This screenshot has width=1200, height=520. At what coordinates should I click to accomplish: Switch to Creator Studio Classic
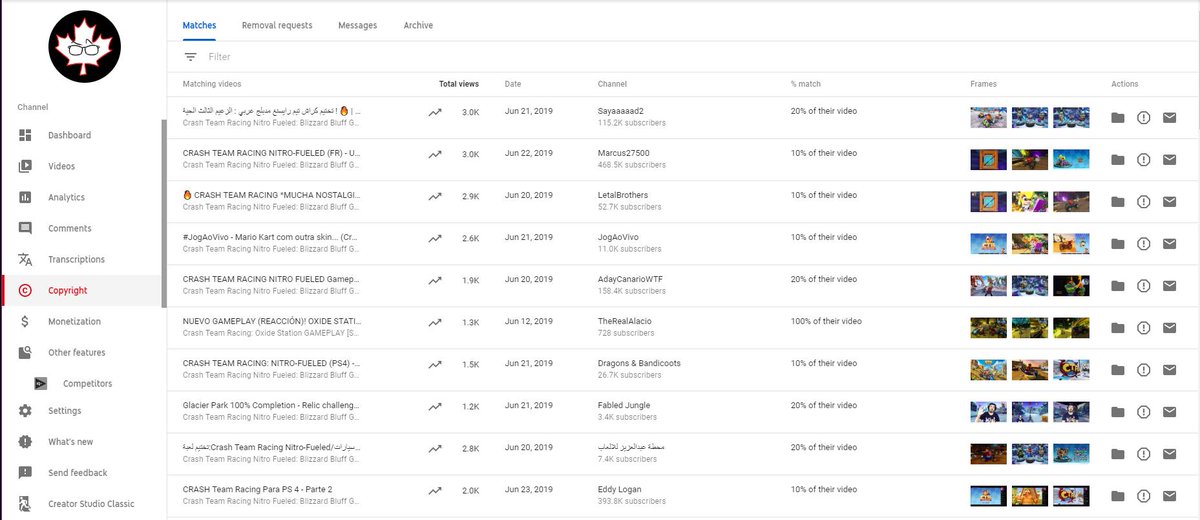tap(91, 503)
